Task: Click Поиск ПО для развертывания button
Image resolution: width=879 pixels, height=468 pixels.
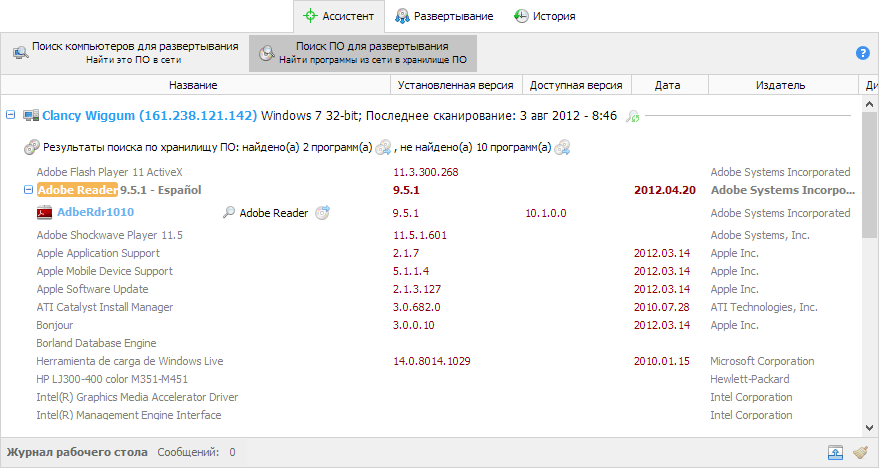Action: coord(363,53)
